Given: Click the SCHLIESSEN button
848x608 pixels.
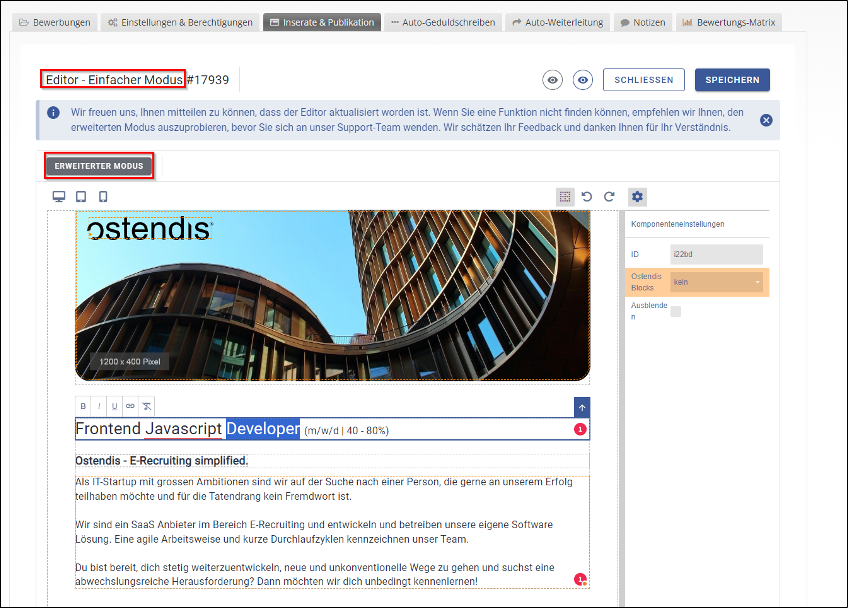Looking at the screenshot, I should tap(644, 80).
